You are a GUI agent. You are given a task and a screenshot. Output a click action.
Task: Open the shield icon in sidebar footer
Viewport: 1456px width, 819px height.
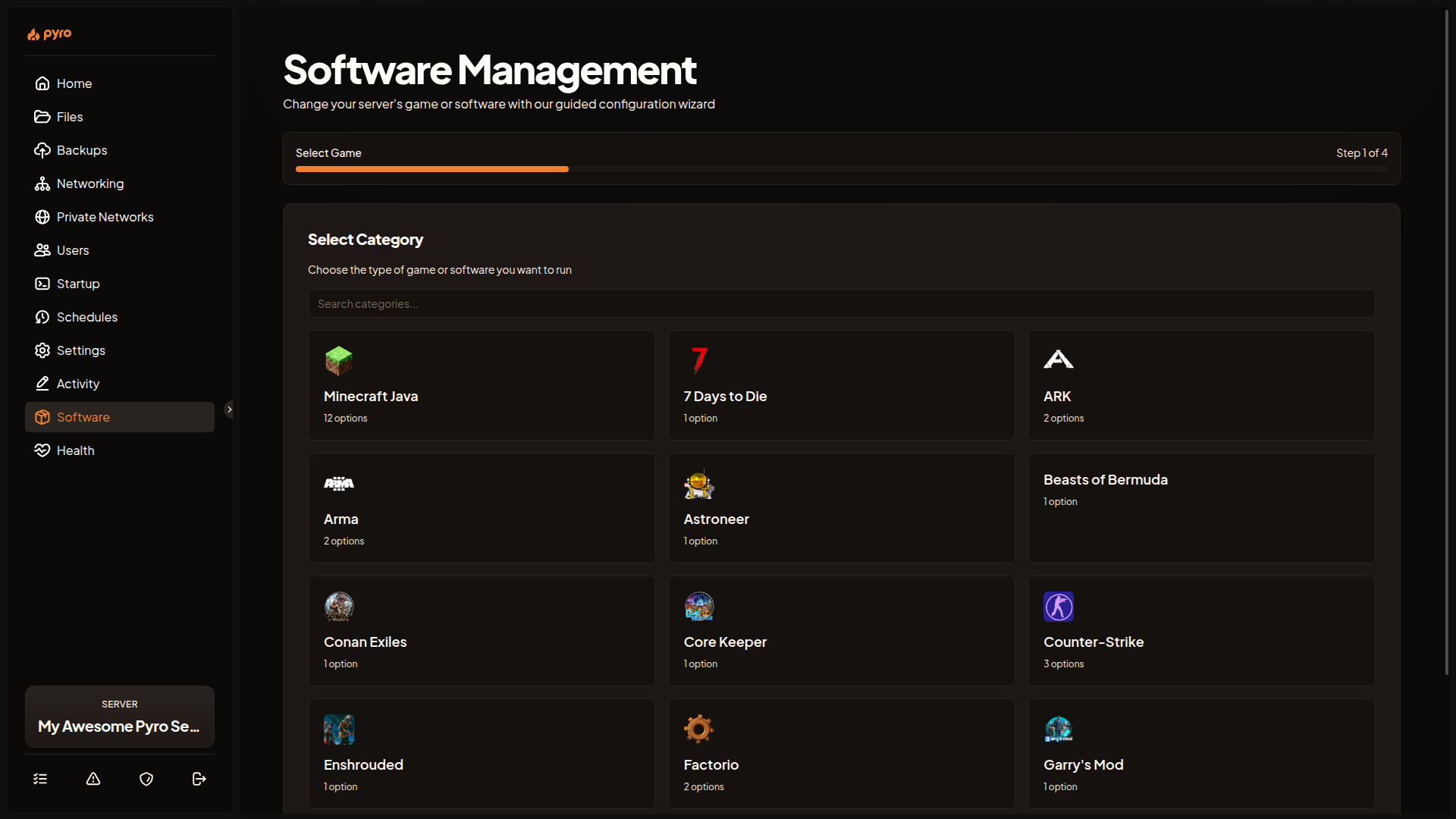click(146, 779)
